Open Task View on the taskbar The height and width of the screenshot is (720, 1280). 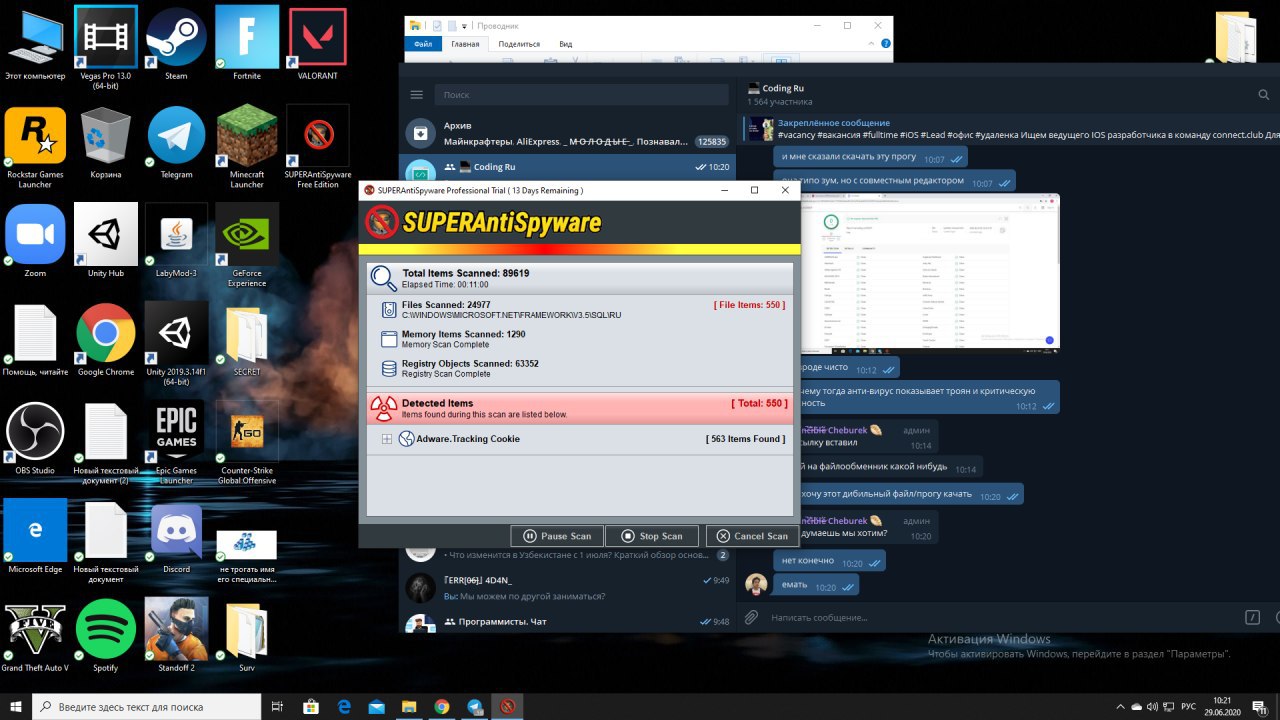pos(278,706)
